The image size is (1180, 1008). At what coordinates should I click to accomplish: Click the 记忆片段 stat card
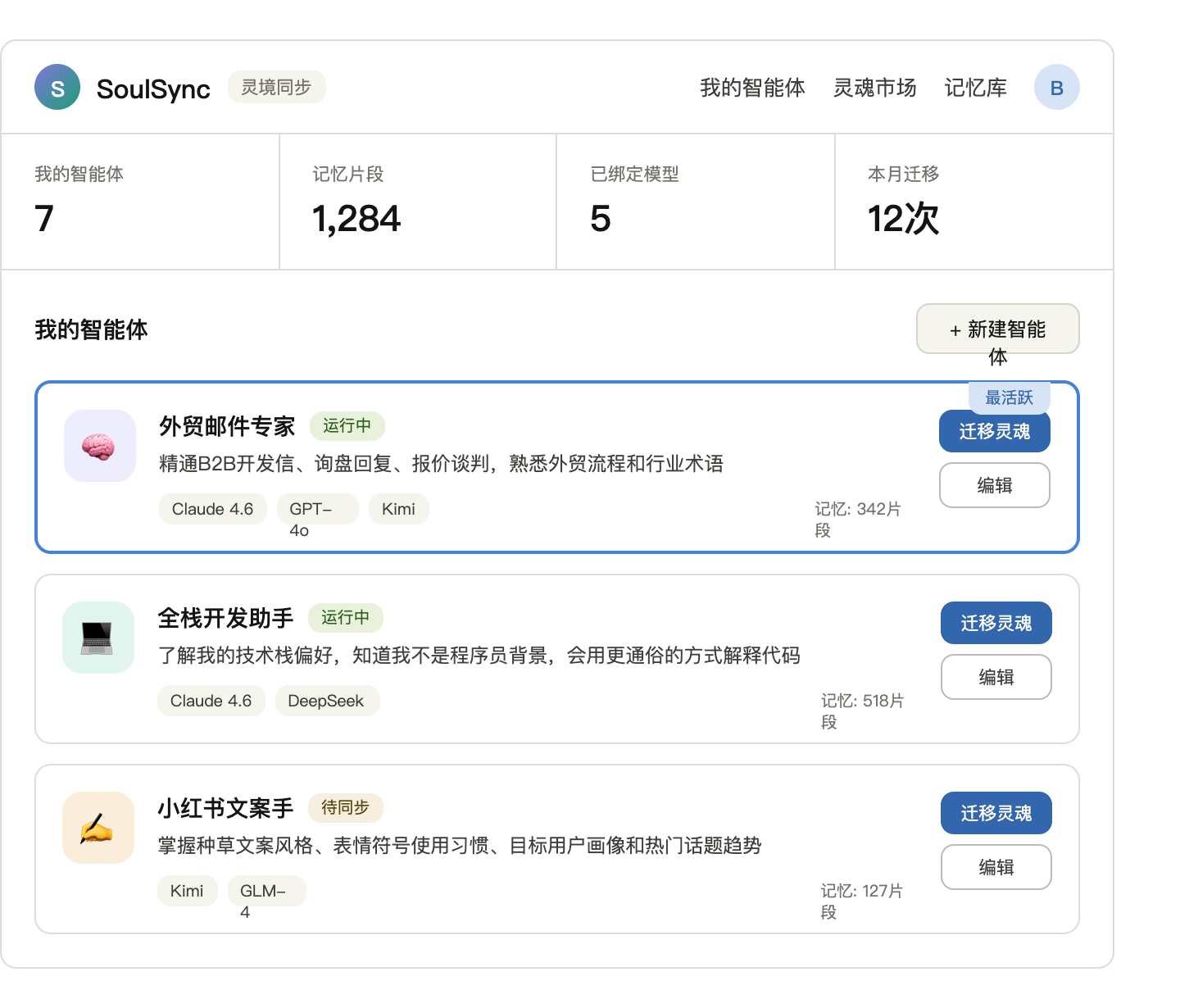point(418,202)
